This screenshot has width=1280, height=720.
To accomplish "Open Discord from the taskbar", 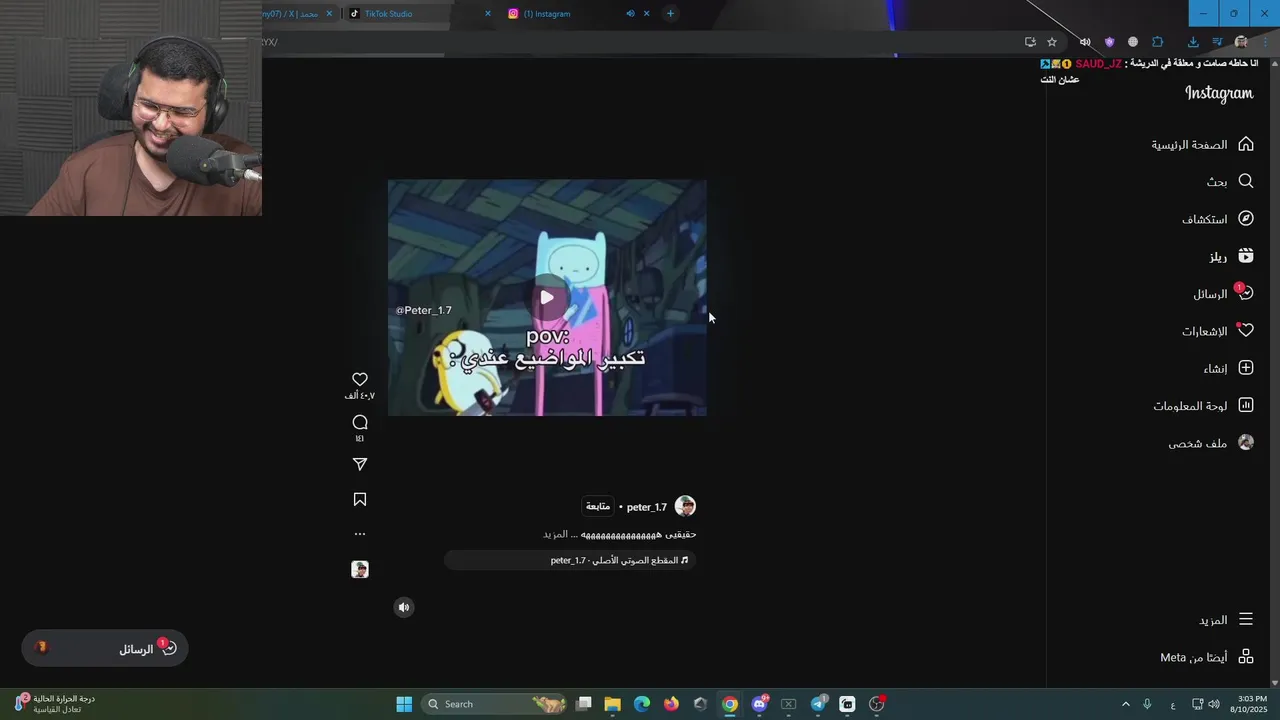I will 760,704.
